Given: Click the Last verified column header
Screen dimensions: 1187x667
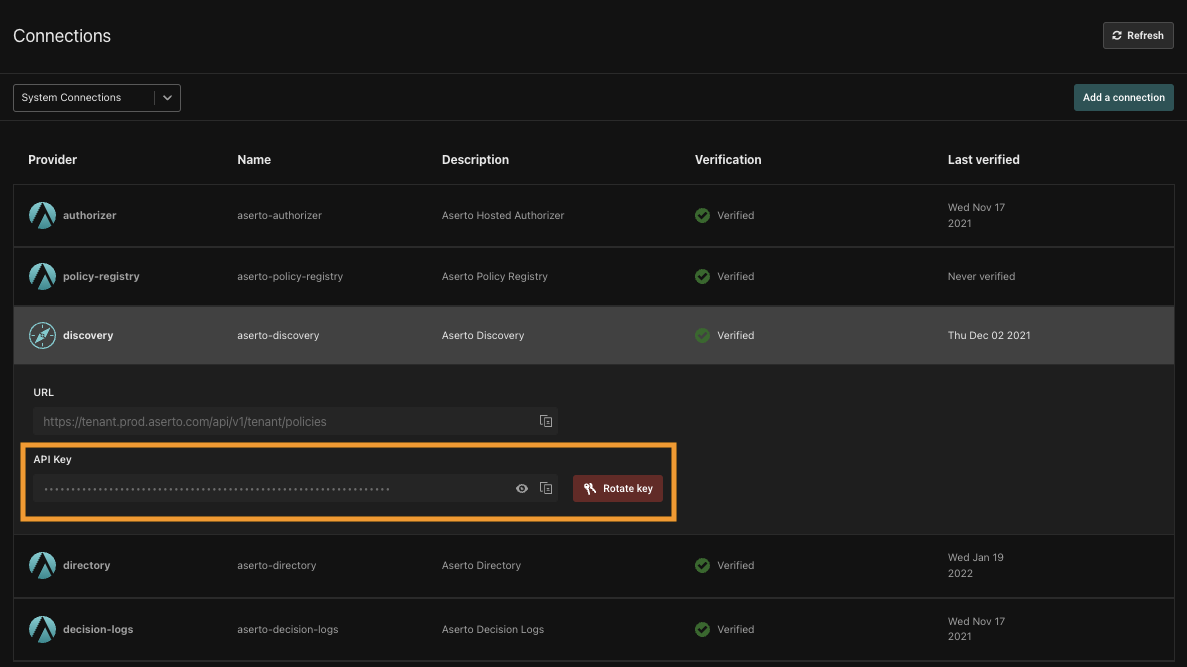Looking at the screenshot, I should coord(983,160).
